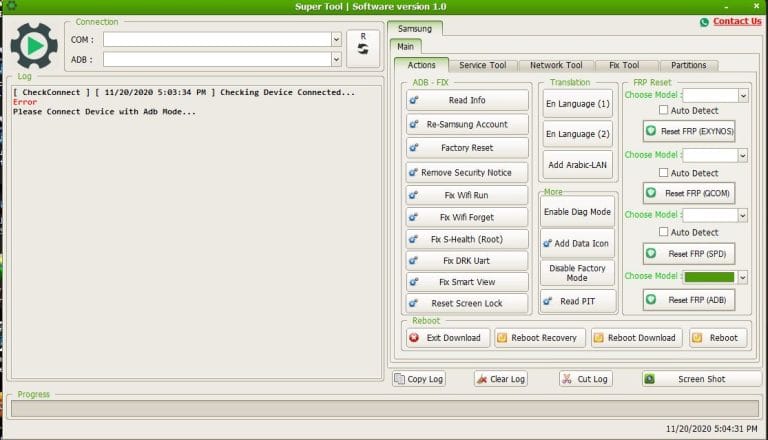Click the scissors icon on Cut Log
This screenshot has height=440, width=768.
click(x=567, y=379)
